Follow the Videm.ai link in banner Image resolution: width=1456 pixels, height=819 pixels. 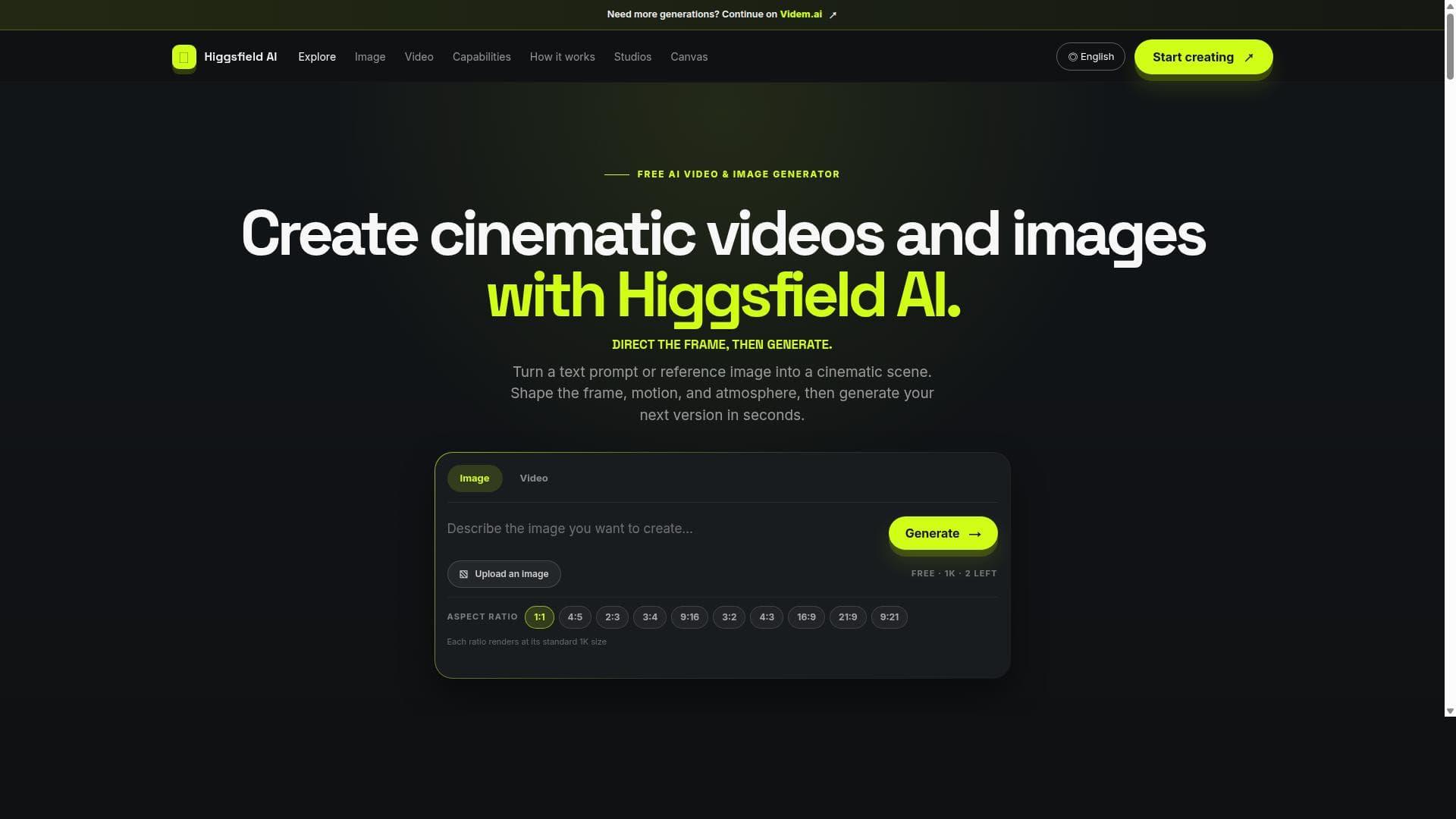click(x=801, y=14)
